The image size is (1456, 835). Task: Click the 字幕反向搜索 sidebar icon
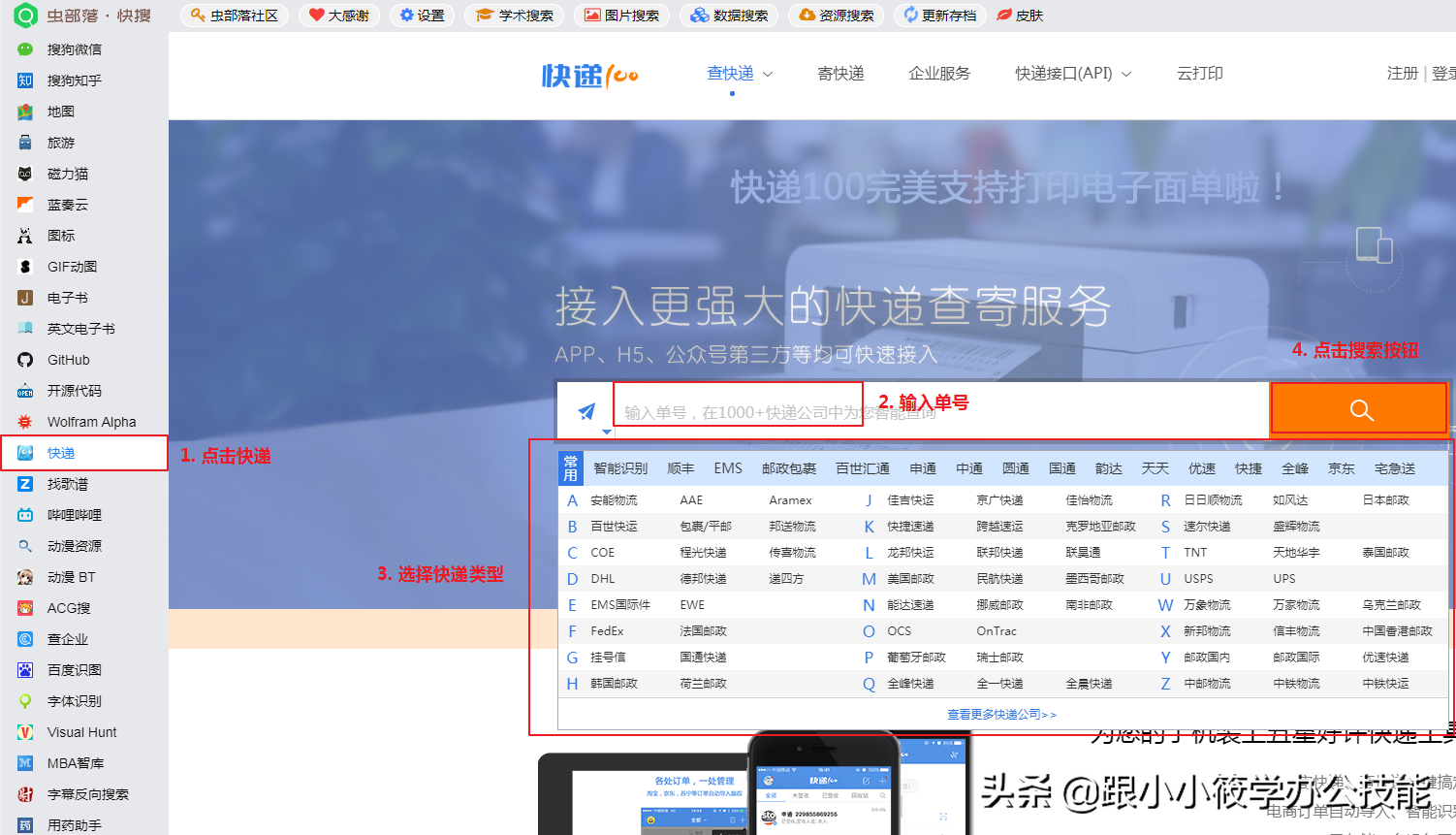pos(25,794)
